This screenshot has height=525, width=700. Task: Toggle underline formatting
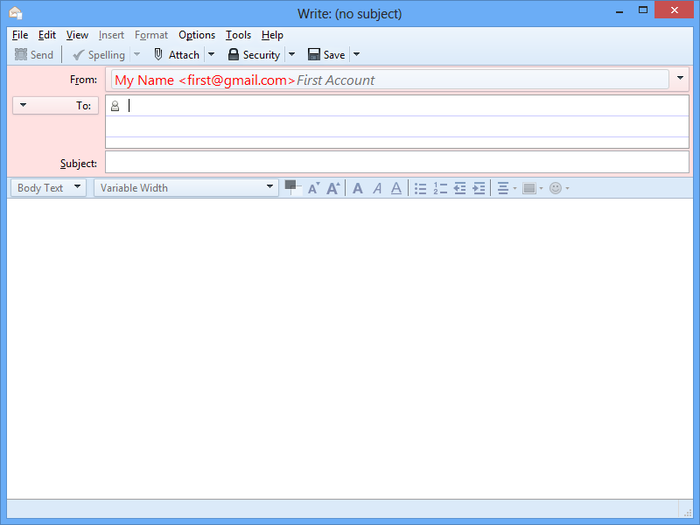point(396,188)
